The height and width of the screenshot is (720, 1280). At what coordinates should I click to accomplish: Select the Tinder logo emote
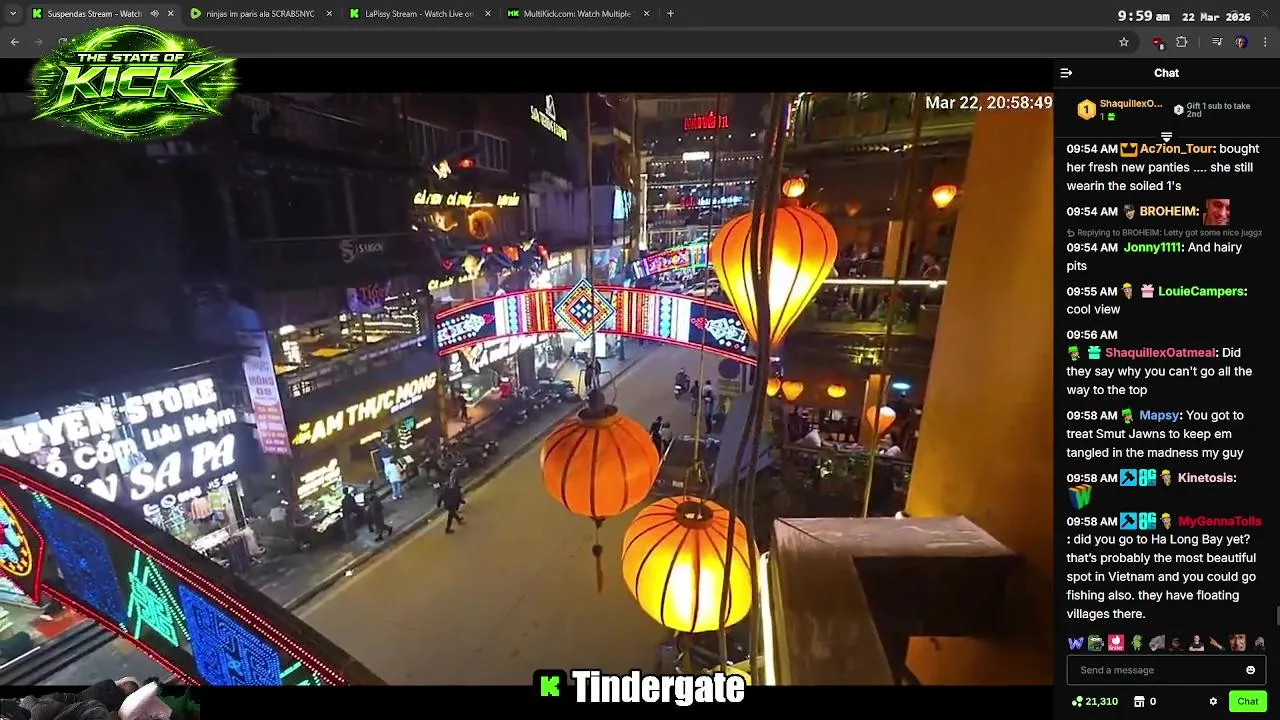1116,643
